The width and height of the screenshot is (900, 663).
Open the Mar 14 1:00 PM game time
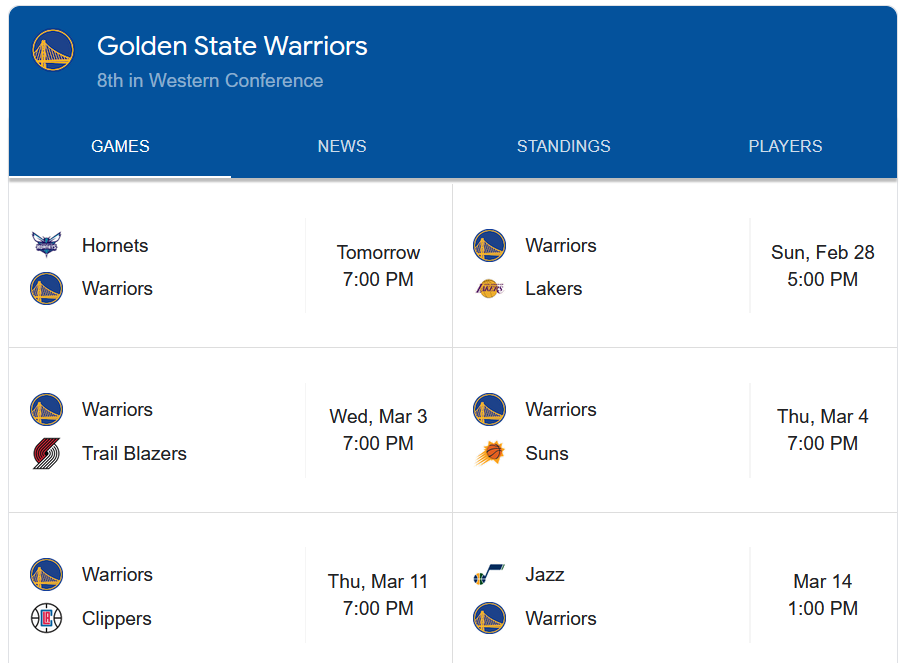(x=822, y=594)
